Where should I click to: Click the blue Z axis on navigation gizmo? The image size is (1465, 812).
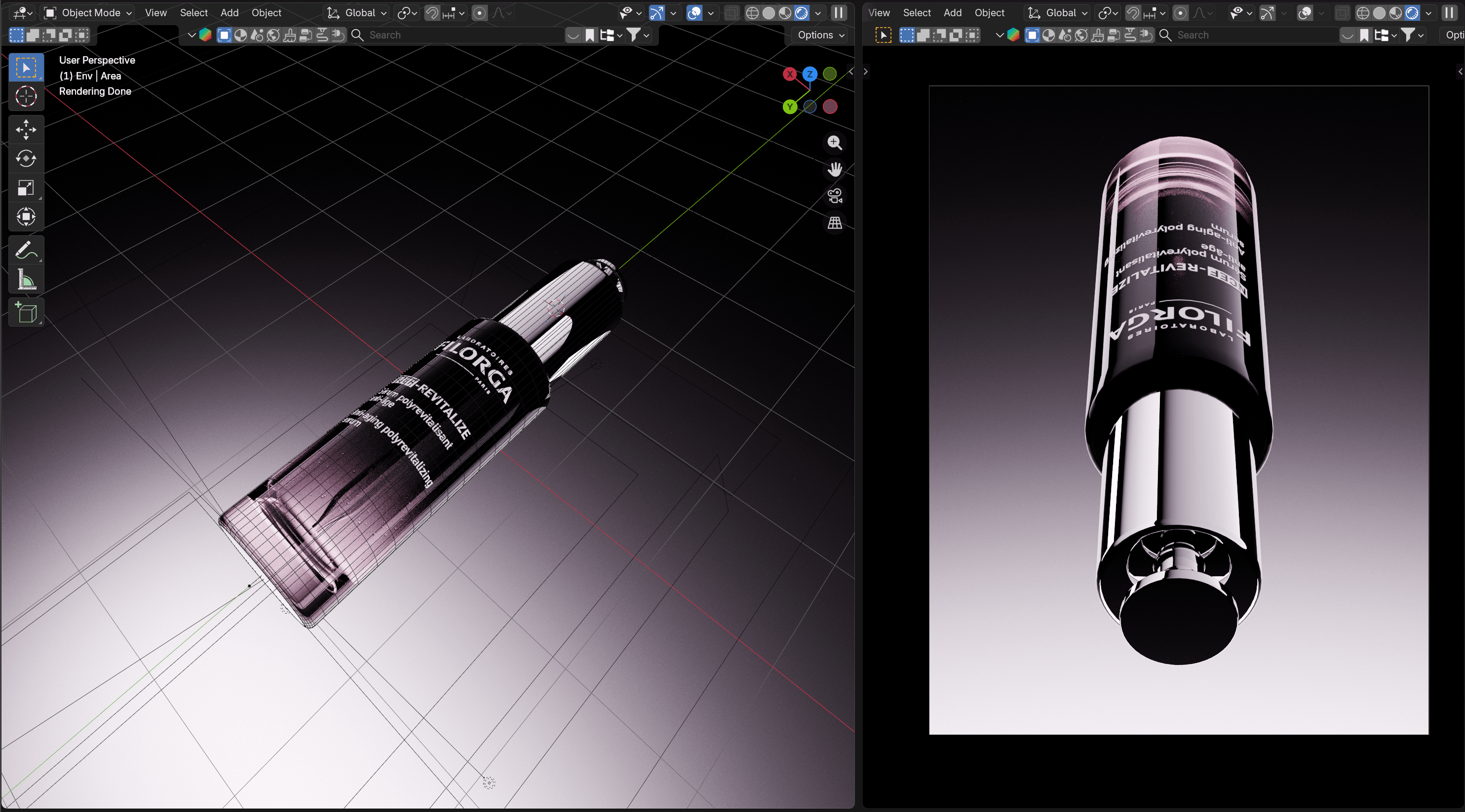(x=810, y=74)
